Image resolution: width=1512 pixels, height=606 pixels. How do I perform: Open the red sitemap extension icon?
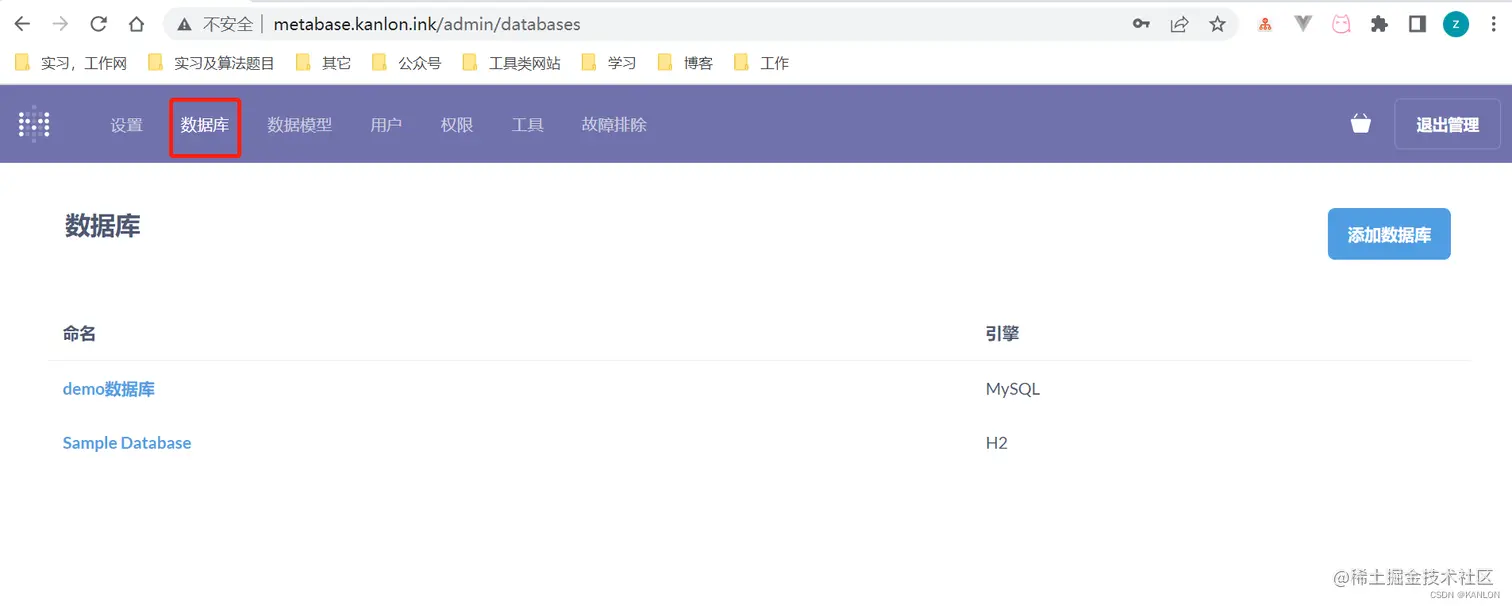[x=1265, y=25]
